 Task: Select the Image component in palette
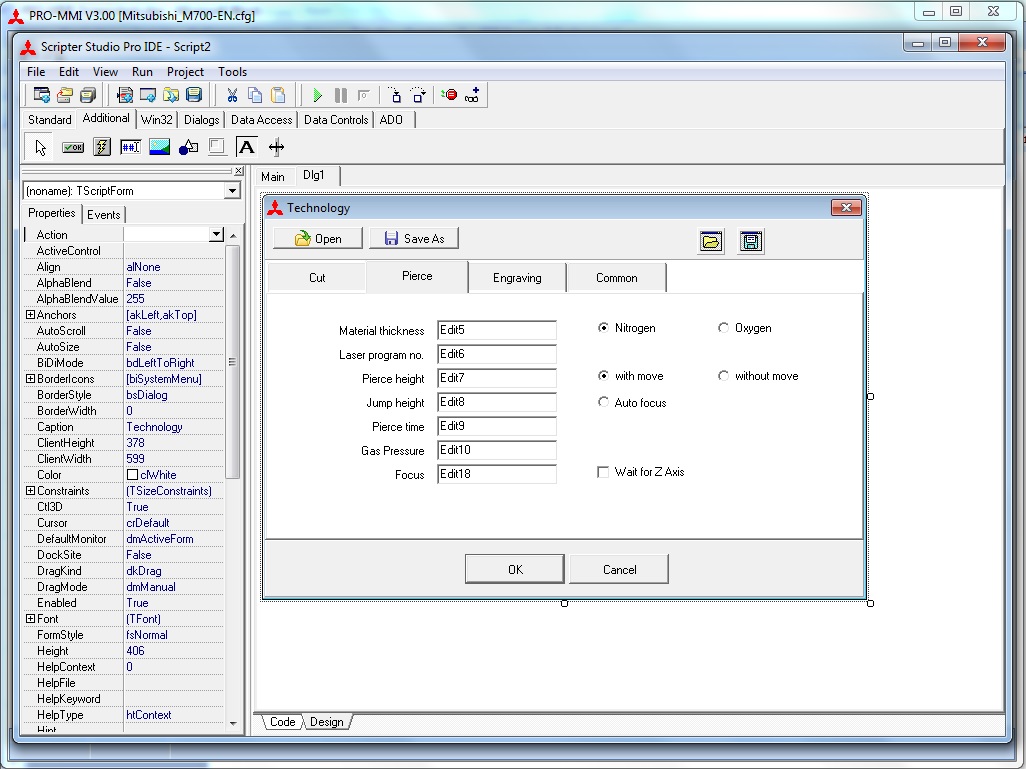(159, 147)
